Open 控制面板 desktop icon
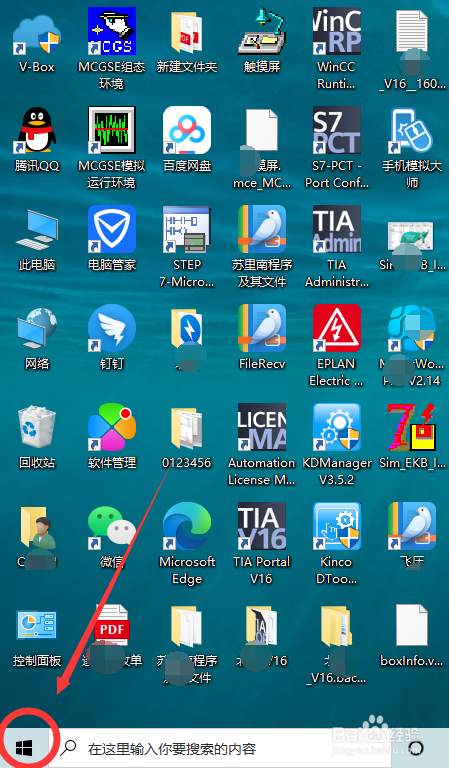Viewport: 449px width, 768px height. [x=36, y=625]
